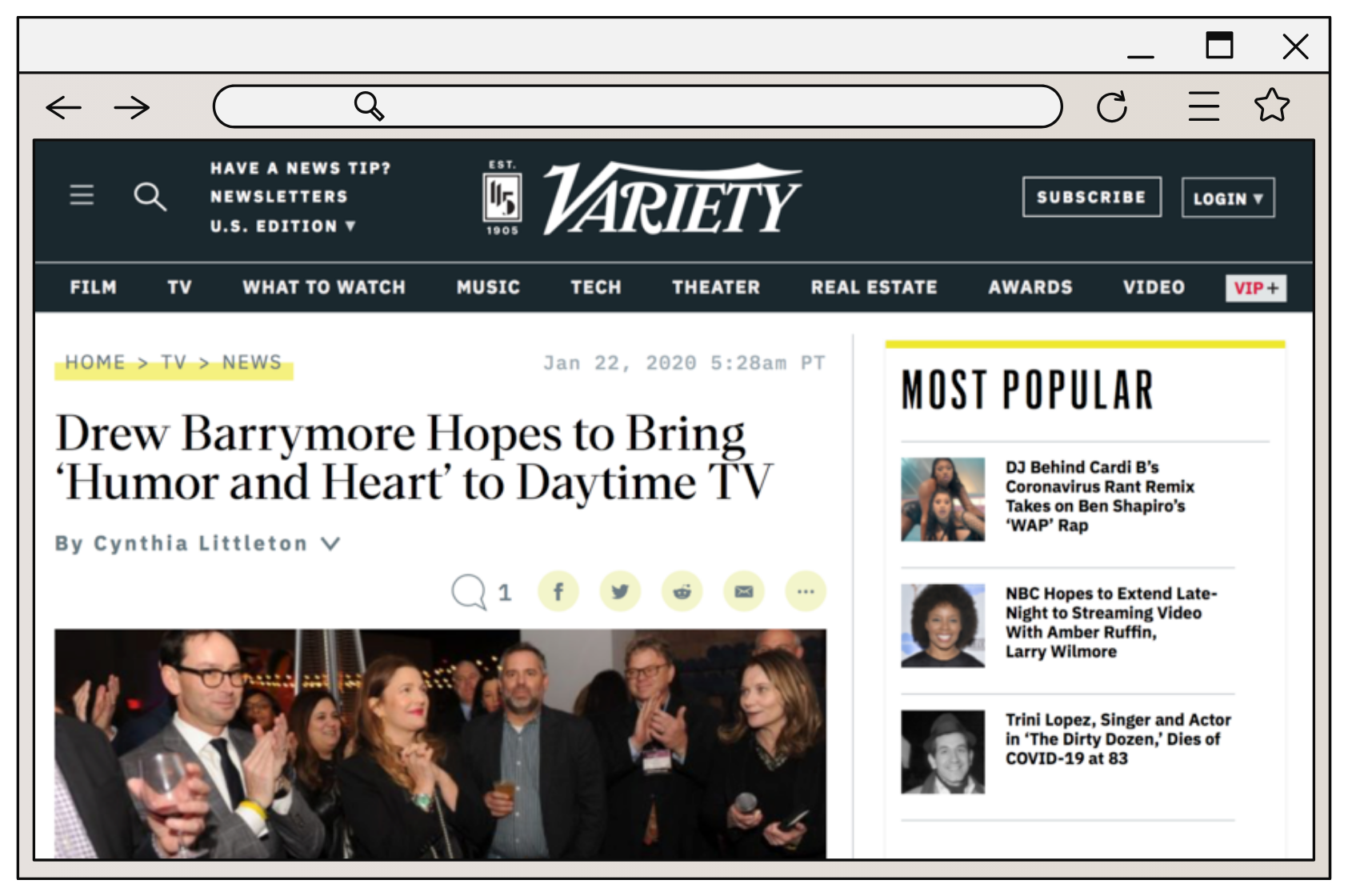Click TV in the breadcrumb

[174, 362]
